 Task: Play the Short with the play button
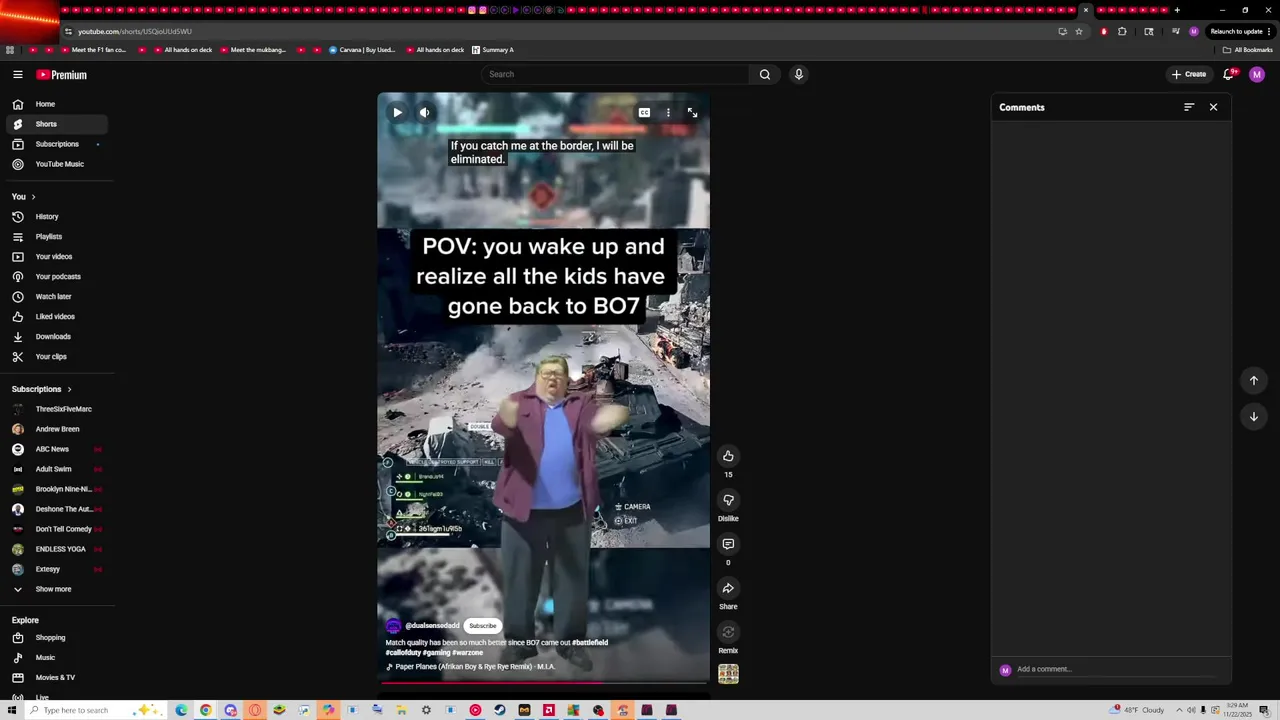(397, 113)
